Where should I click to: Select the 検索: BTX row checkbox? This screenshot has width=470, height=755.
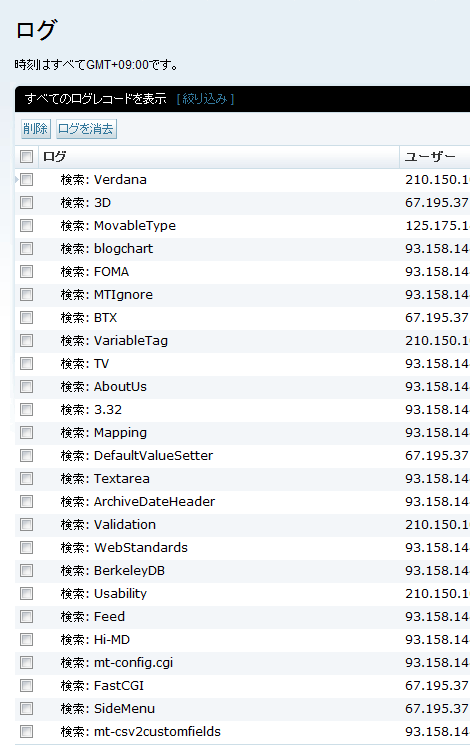[26, 318]
